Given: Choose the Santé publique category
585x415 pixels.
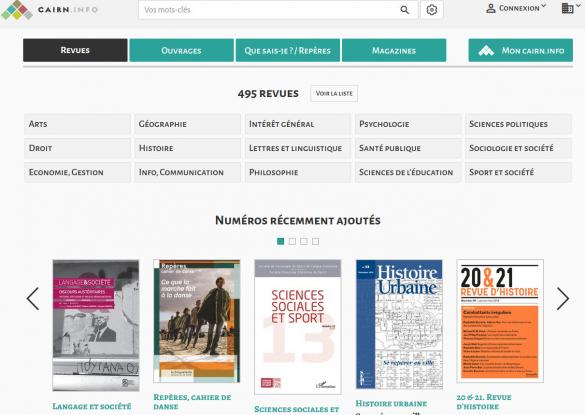Looking at the screenshot, I should pos(408,148).
